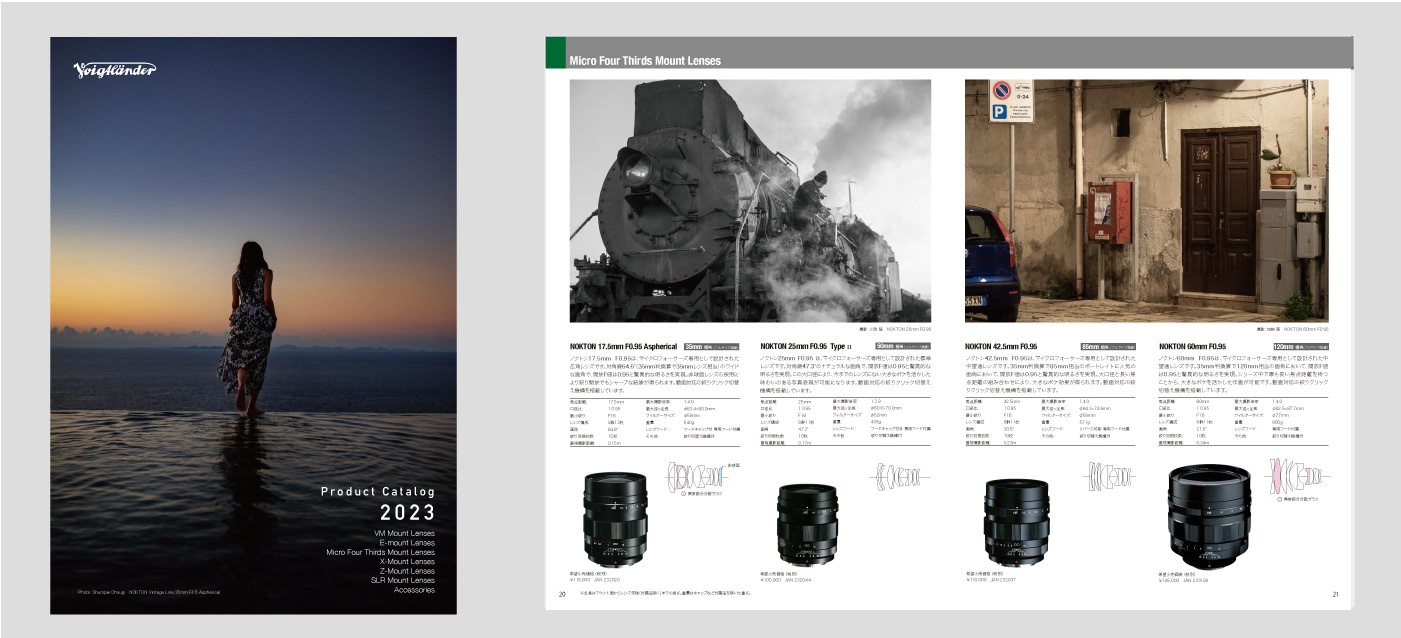Click the NOKTON 25mm description paragraph
This screenshot has height=638, width=1401.
pos(847,374)
